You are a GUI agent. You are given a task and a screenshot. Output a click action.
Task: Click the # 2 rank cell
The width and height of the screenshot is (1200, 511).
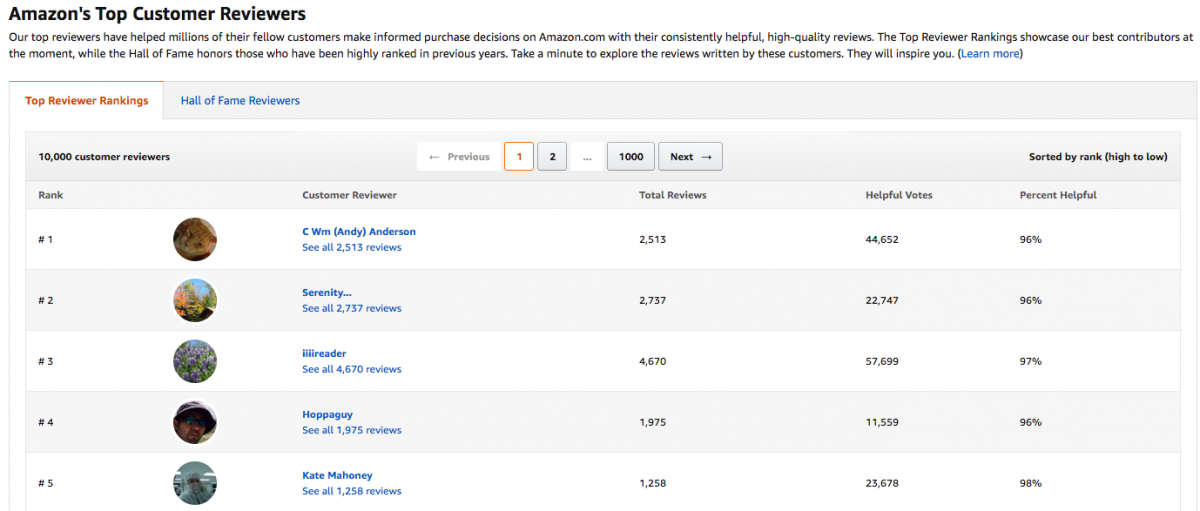click(x=46, y=301)
